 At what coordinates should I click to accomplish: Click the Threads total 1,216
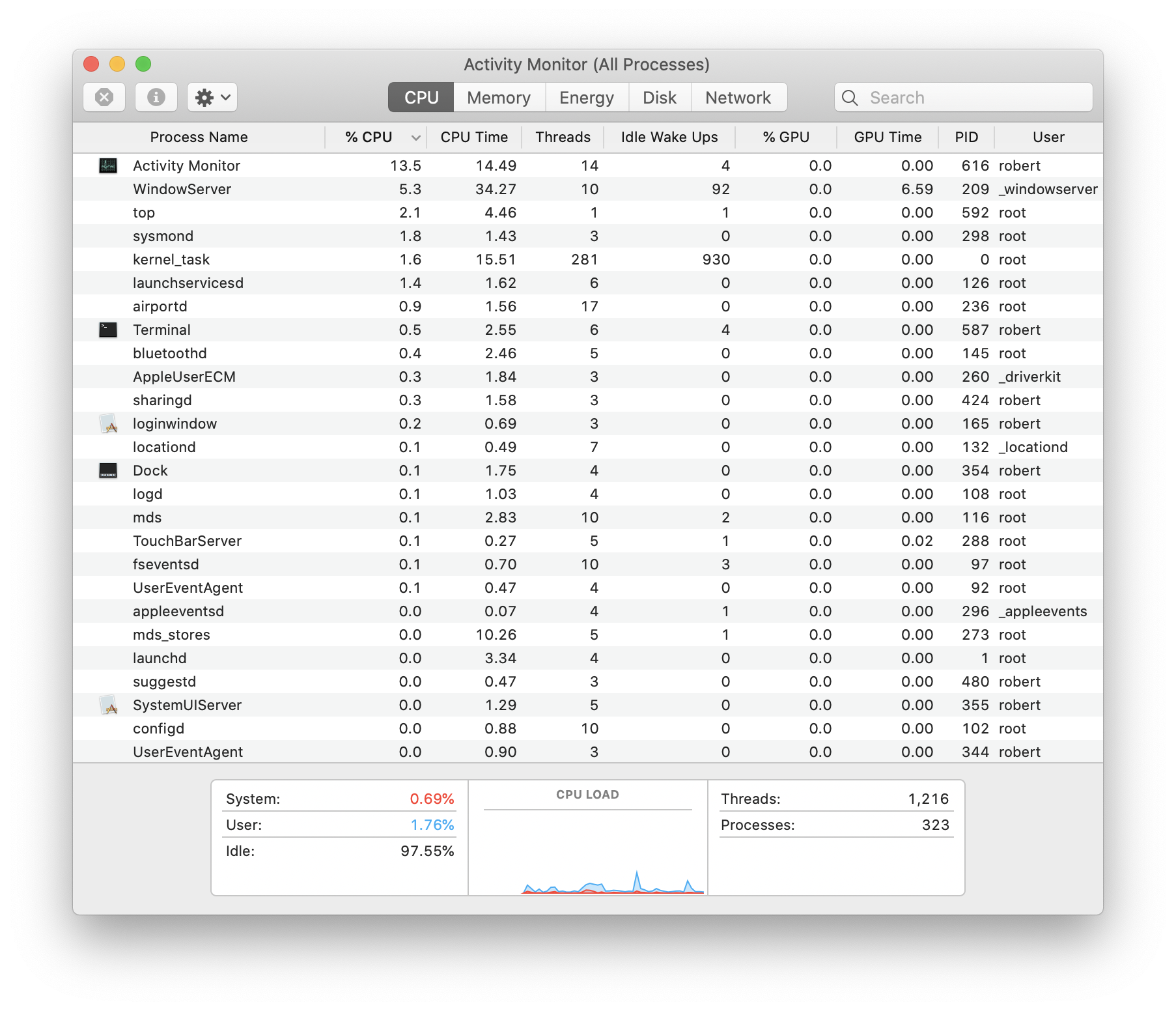coord(929,799)
